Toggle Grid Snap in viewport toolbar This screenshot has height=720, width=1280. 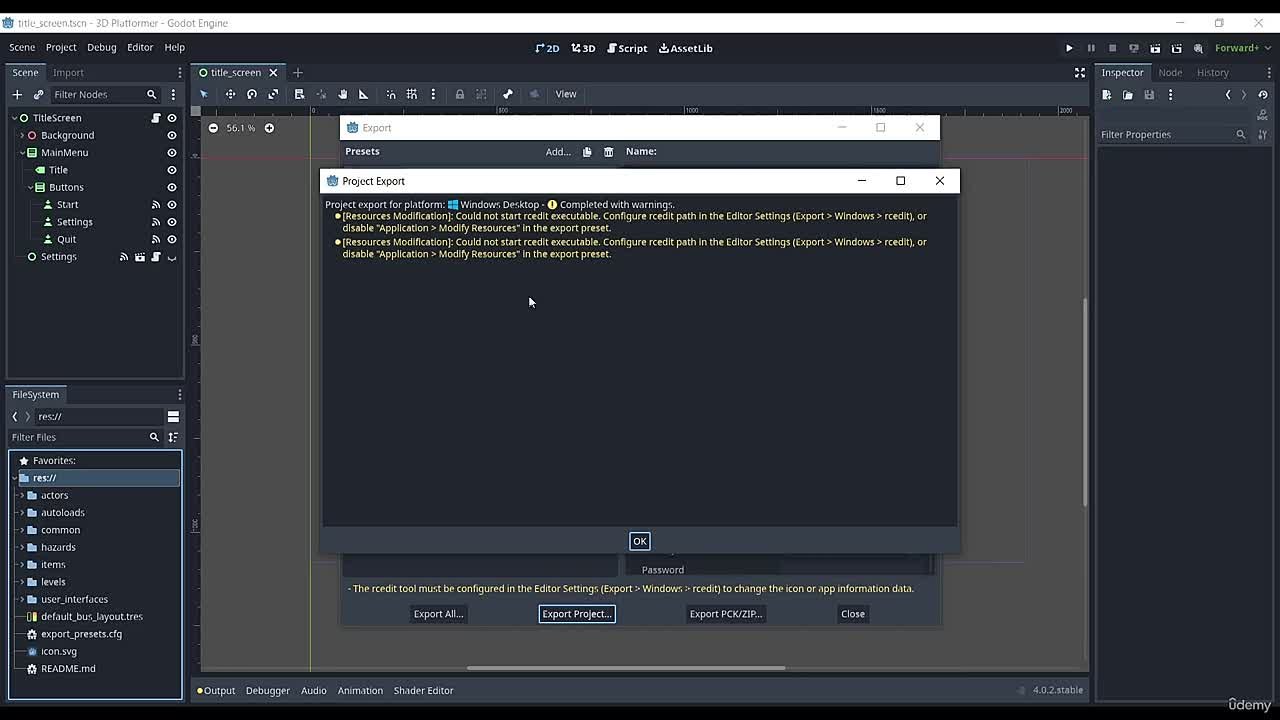pos(411,94)
